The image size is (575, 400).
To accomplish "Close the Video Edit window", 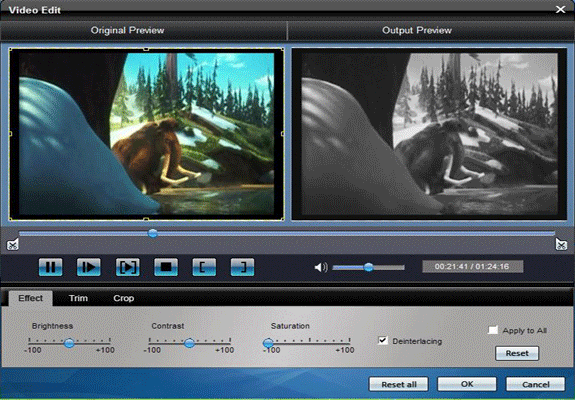I will coord(560,10).
